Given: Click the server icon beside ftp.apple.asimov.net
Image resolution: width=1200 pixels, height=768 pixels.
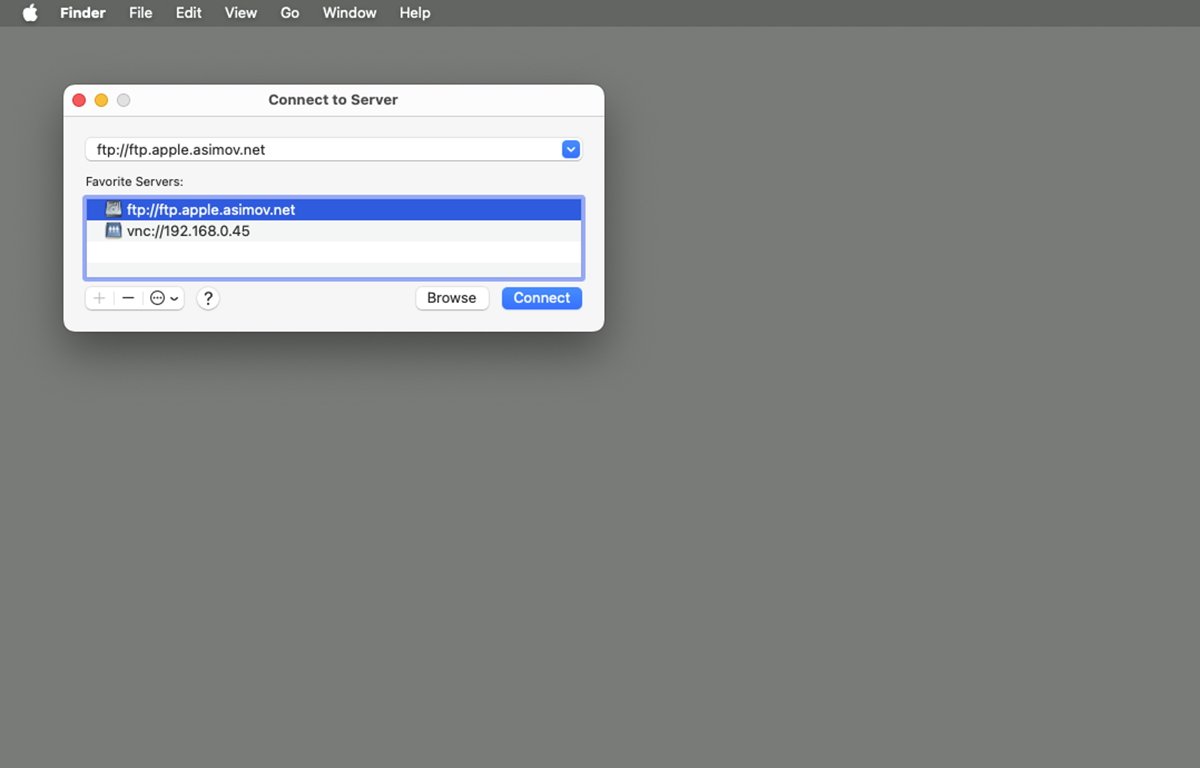Looking at the screenshot, I should click(x=112, y=209).
